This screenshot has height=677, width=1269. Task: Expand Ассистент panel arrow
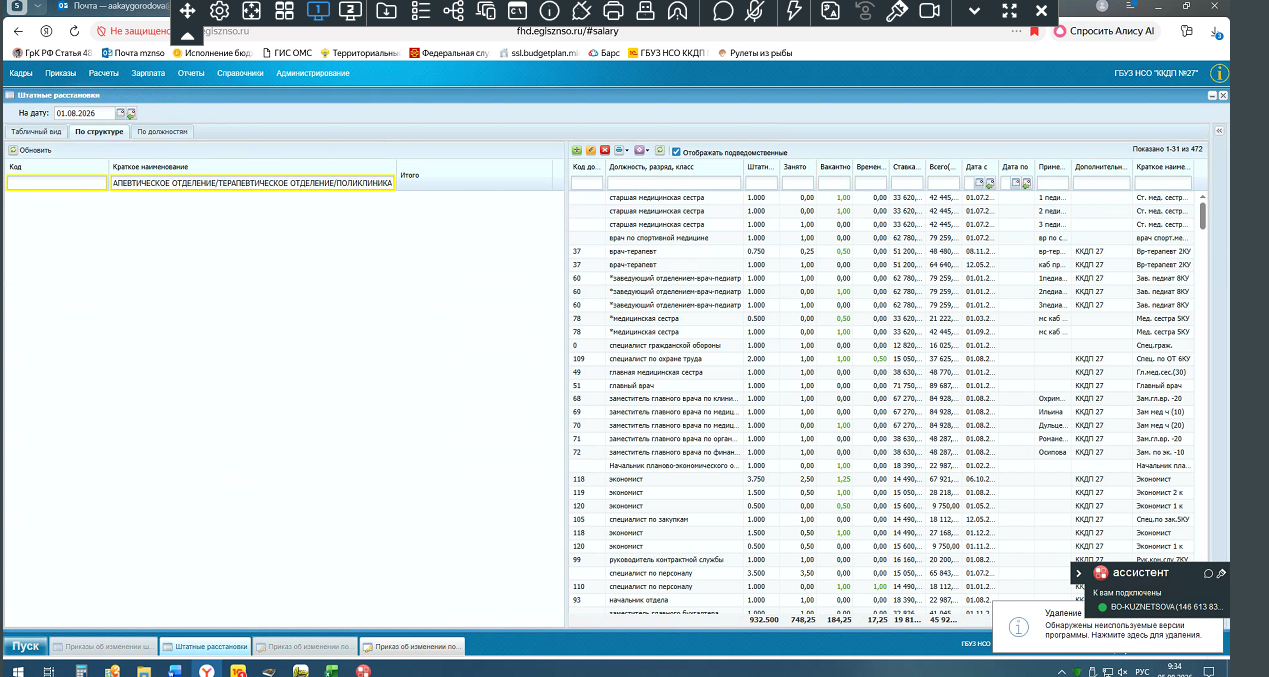(x=1078, y=573)
